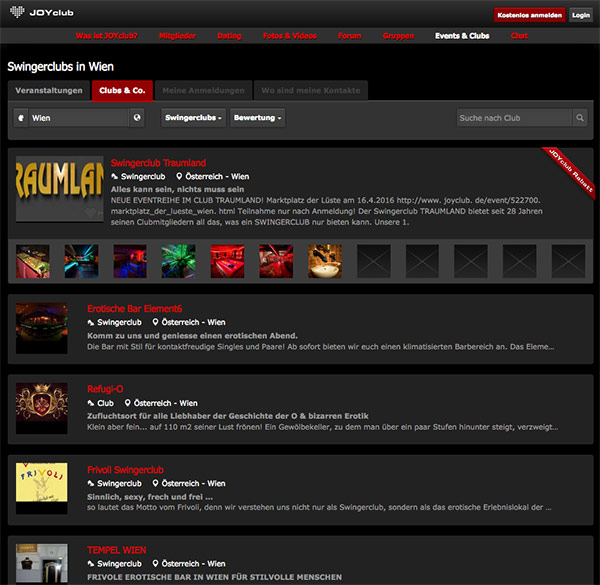
Task: Open the Erotische Bar Element6 link
Action: (135, 309)
